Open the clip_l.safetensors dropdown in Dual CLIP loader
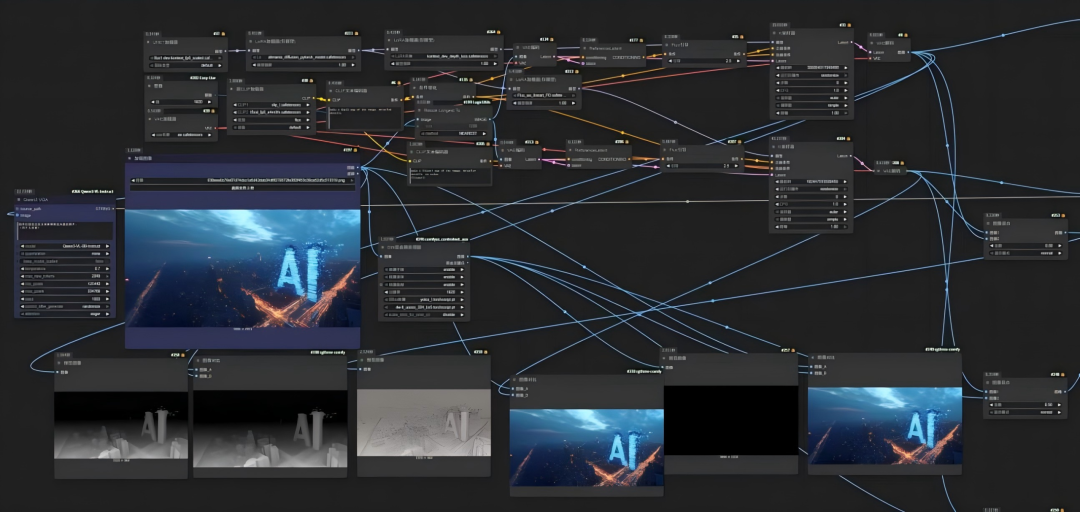1080x512 pixels. pyautogui.click(x=271, y=105)
